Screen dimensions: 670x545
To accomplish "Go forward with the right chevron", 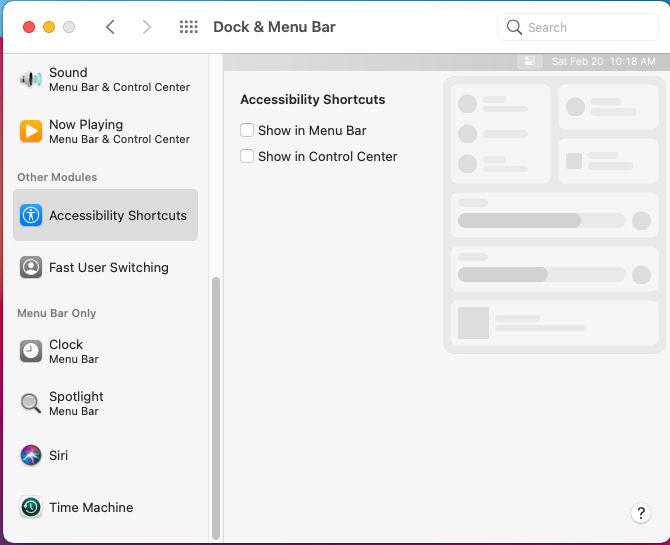I will click(x=147, y=27).
